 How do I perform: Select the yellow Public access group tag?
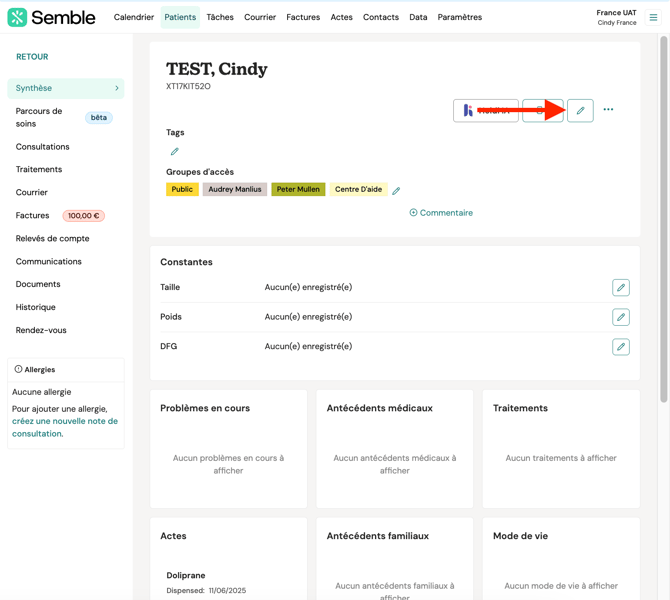click(182, 189)
